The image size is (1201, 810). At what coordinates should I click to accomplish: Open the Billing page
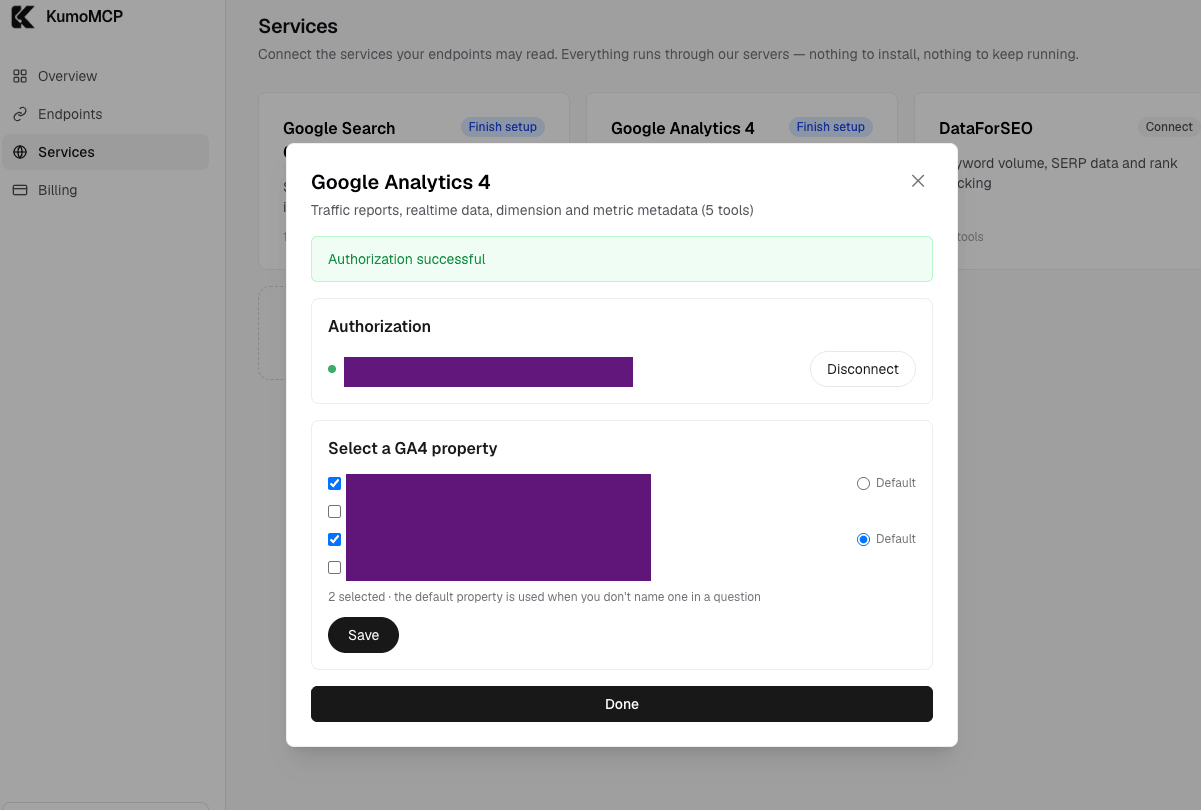pos(105,190)
